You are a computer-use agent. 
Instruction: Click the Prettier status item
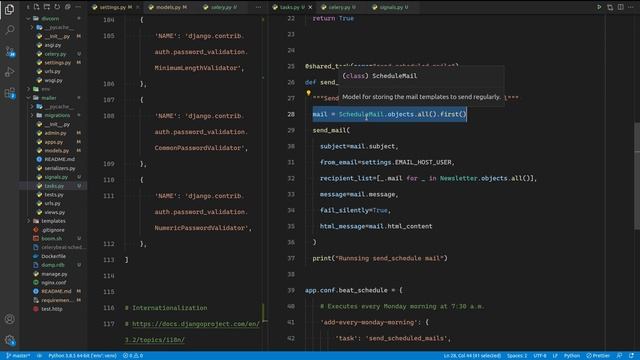(x=598, y=356)
